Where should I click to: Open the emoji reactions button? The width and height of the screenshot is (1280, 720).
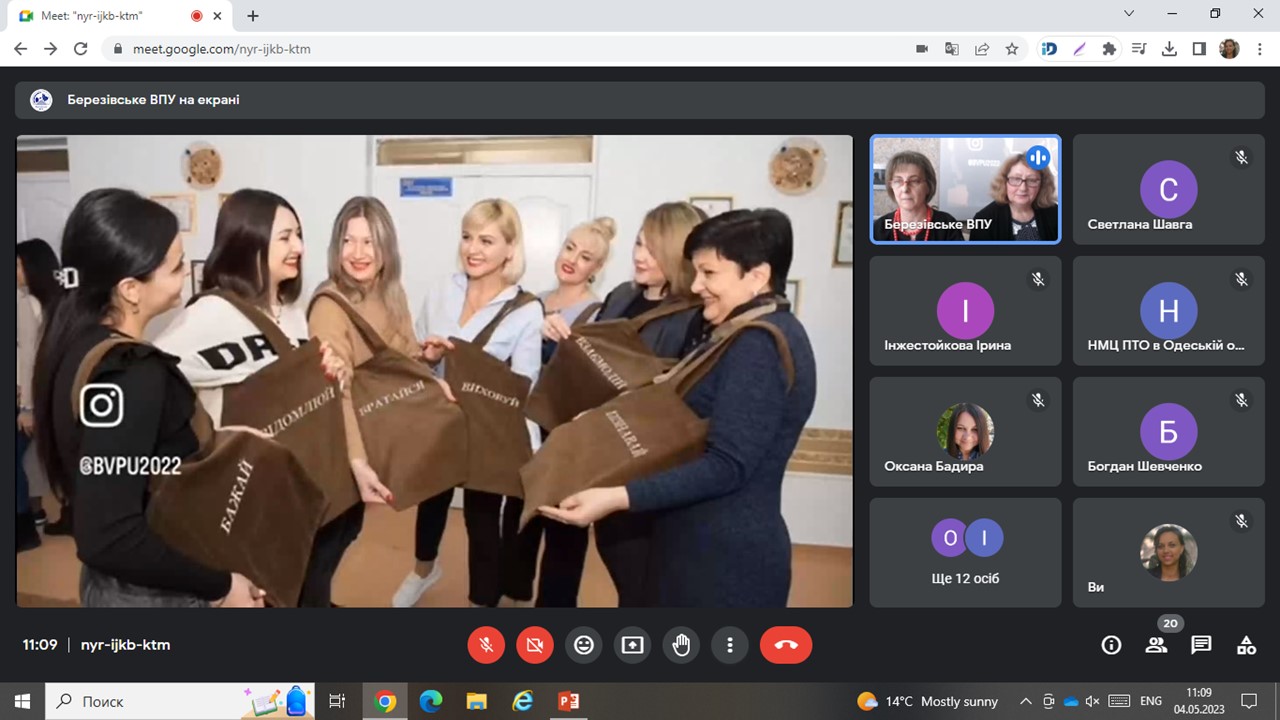[x=584, y=645]
